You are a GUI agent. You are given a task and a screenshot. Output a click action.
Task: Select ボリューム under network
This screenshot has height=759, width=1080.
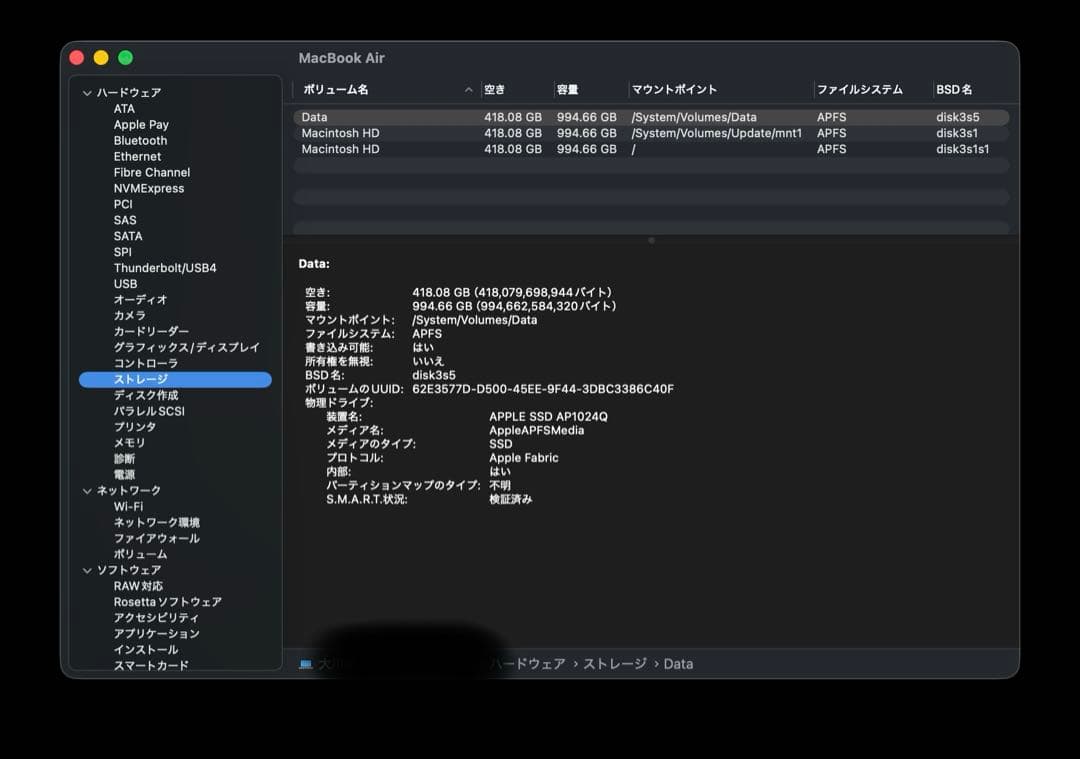[x=140, y=554]
